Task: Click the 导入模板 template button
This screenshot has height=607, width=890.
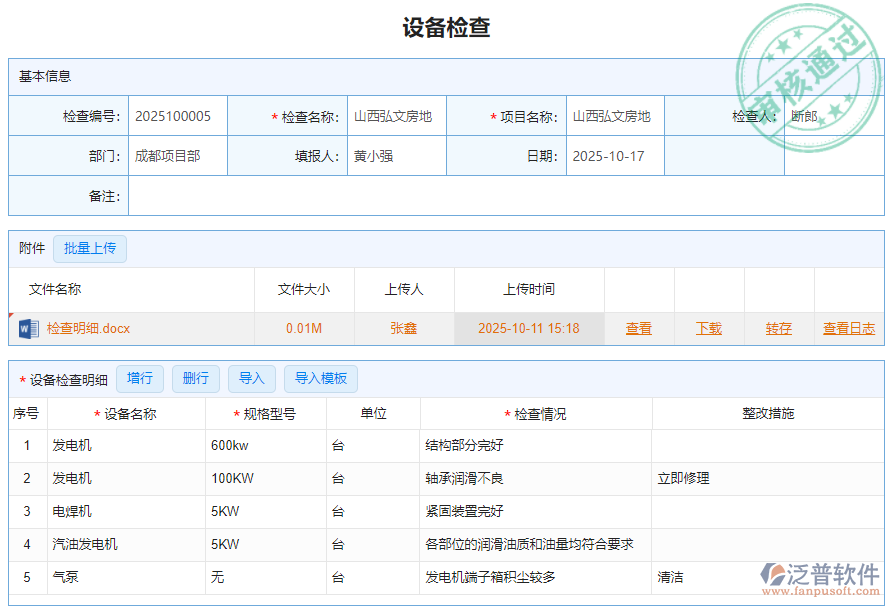Action: click(320, 378)
